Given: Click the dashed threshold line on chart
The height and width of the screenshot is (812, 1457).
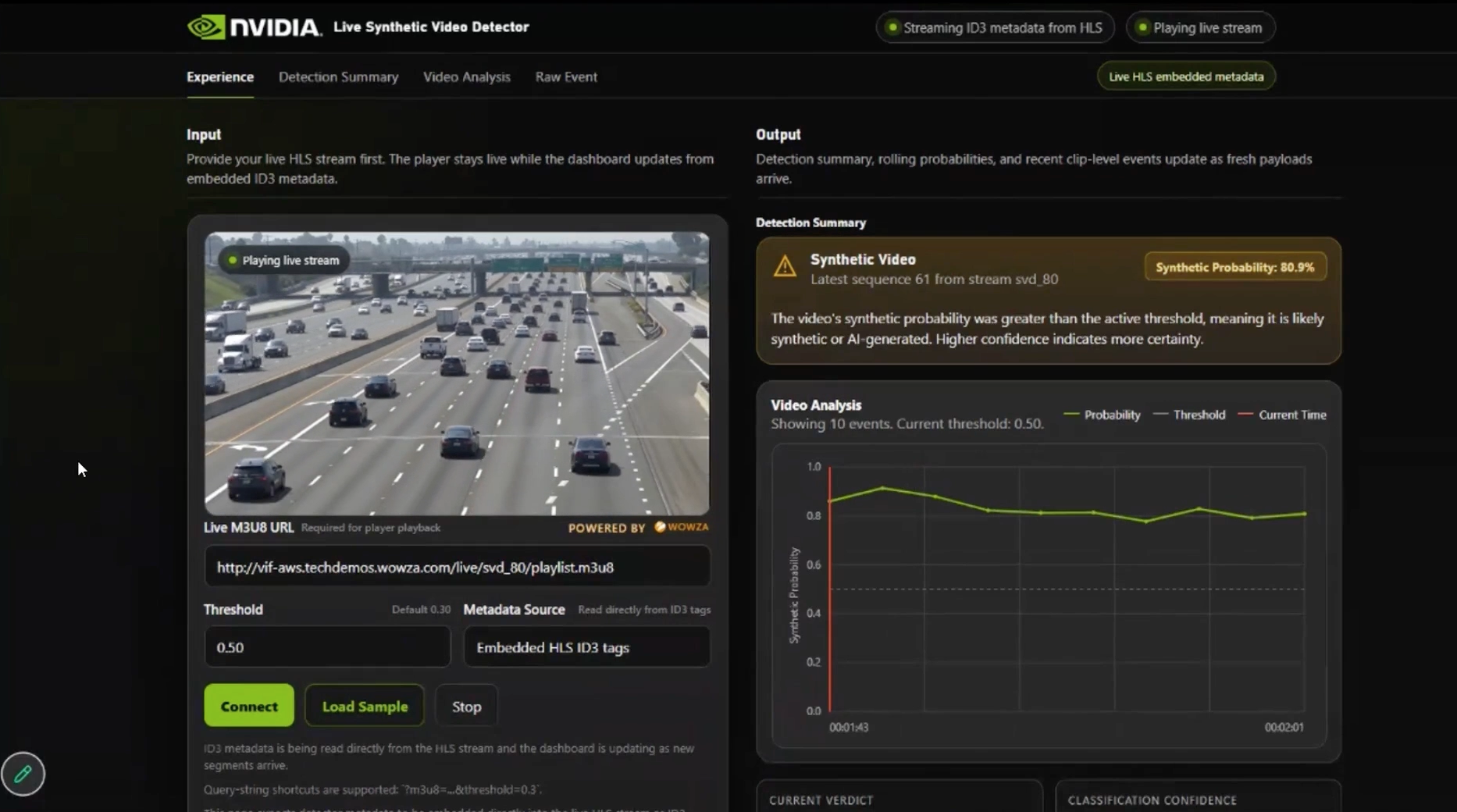Looking at the screenshot, I should (x=1067, y=589).
